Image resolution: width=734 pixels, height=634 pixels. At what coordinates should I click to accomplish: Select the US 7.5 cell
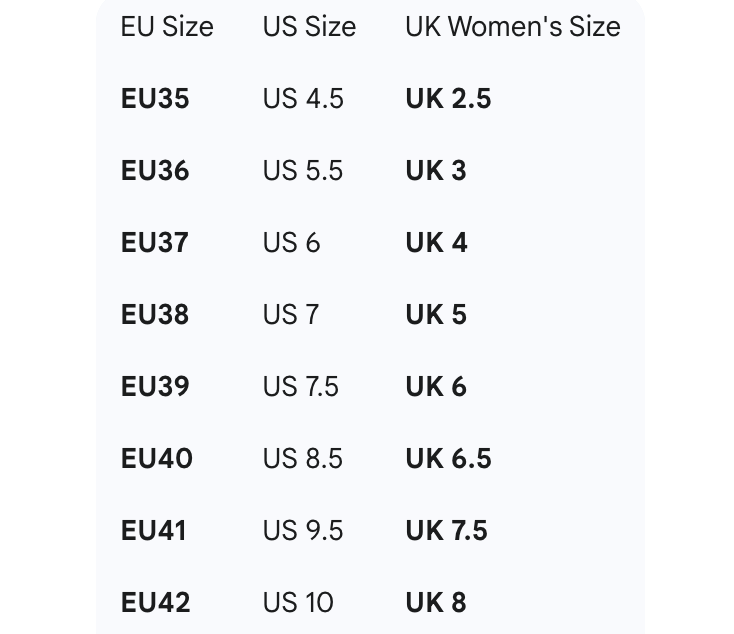click(x=301, y=387)
